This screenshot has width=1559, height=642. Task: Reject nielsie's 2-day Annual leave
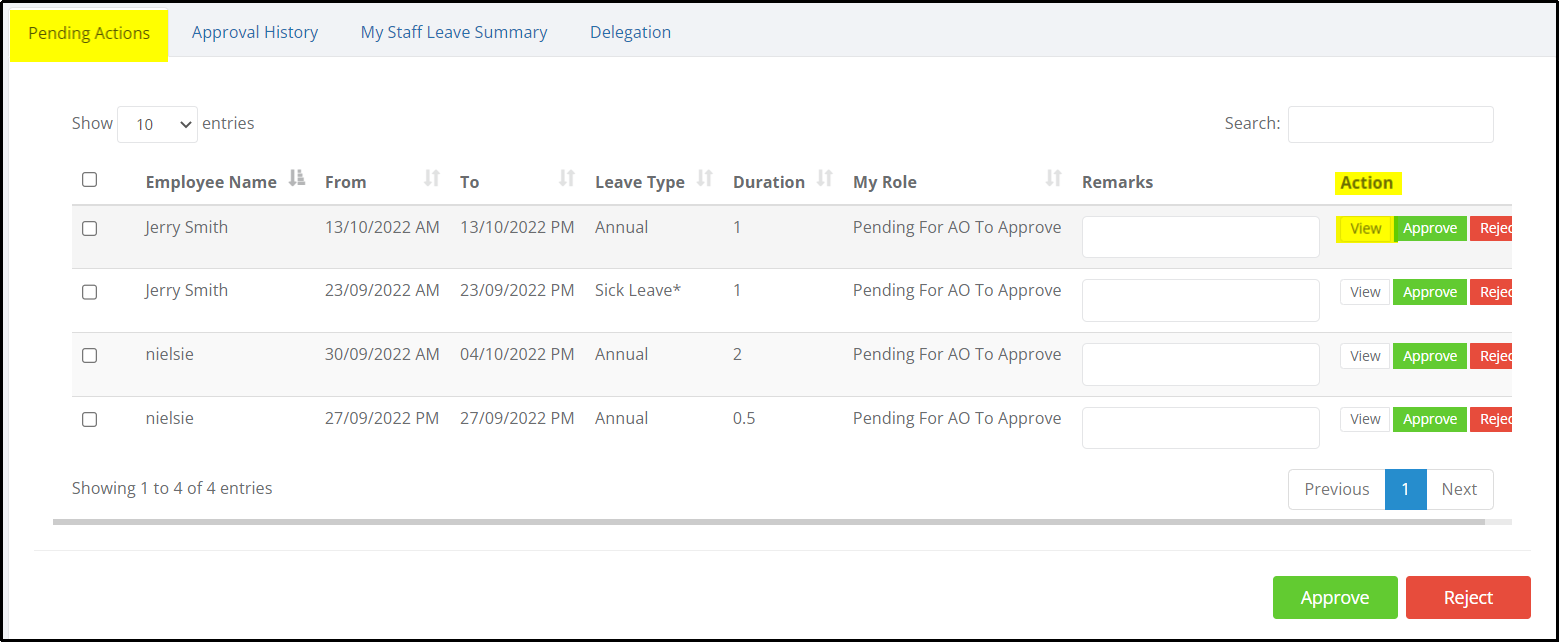[1491, 356]
